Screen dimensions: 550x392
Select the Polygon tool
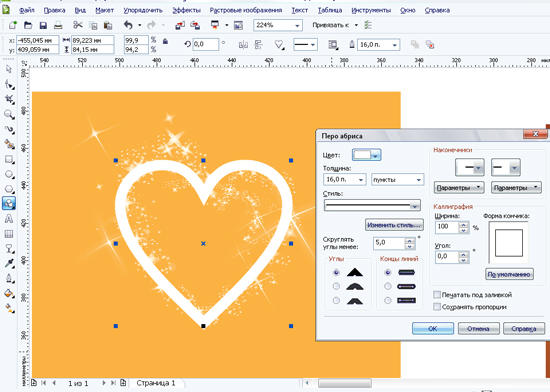tap(9, 189)
